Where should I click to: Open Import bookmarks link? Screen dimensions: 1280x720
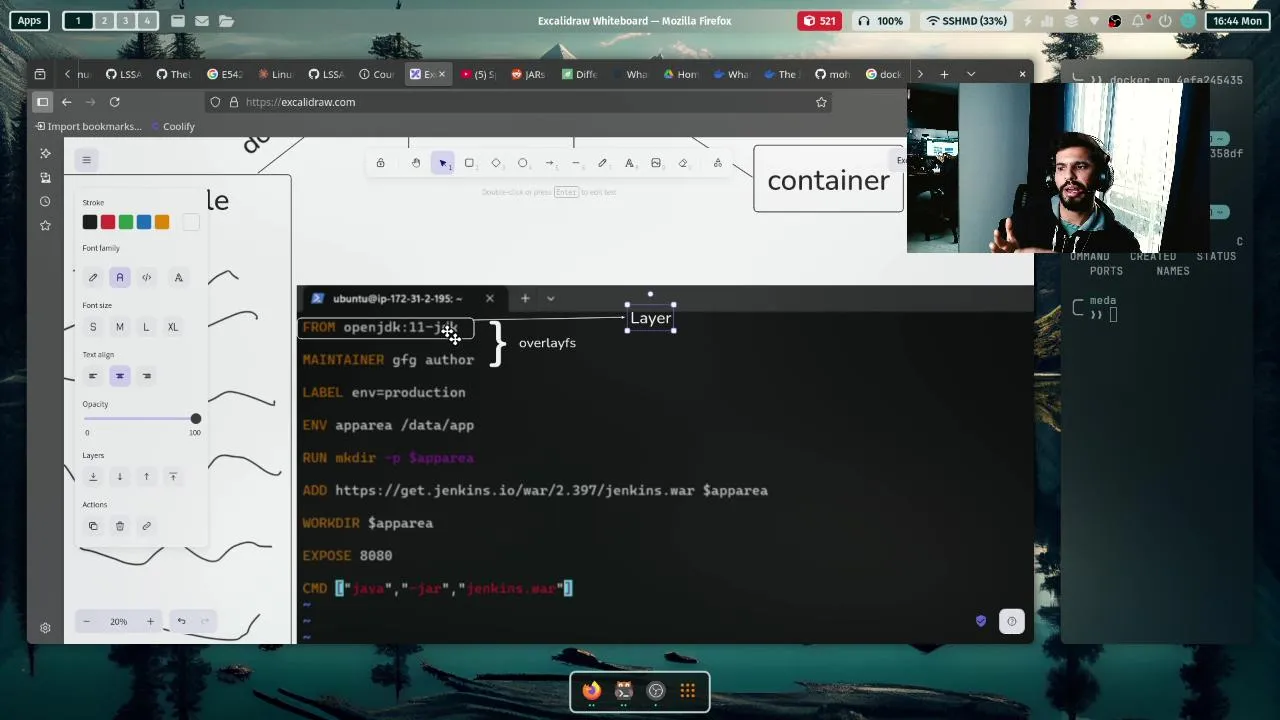88,126
